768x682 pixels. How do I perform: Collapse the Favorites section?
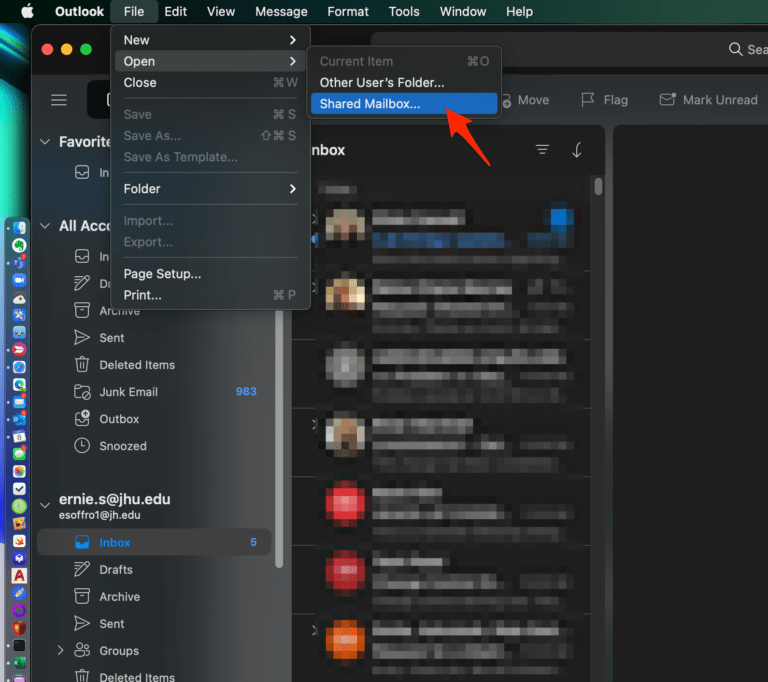tap(45, 142)
